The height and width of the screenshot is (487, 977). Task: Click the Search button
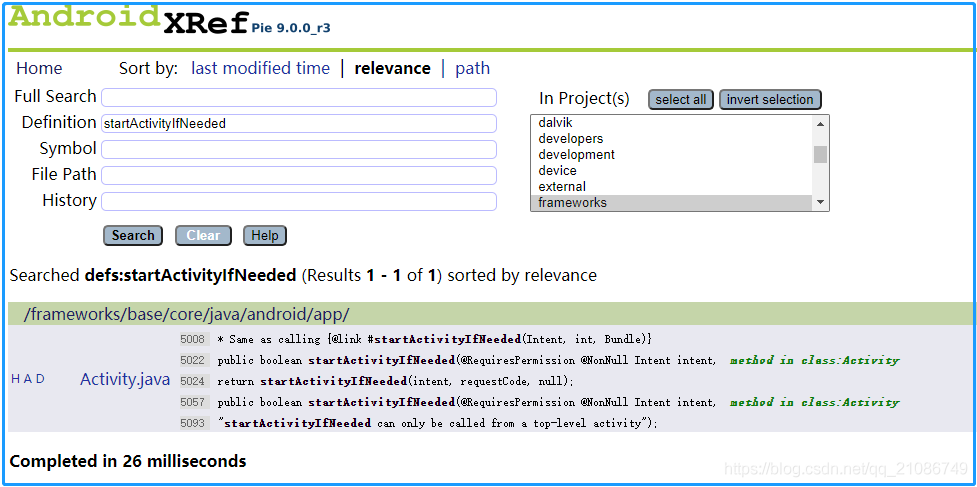click(x=133, y=235)
